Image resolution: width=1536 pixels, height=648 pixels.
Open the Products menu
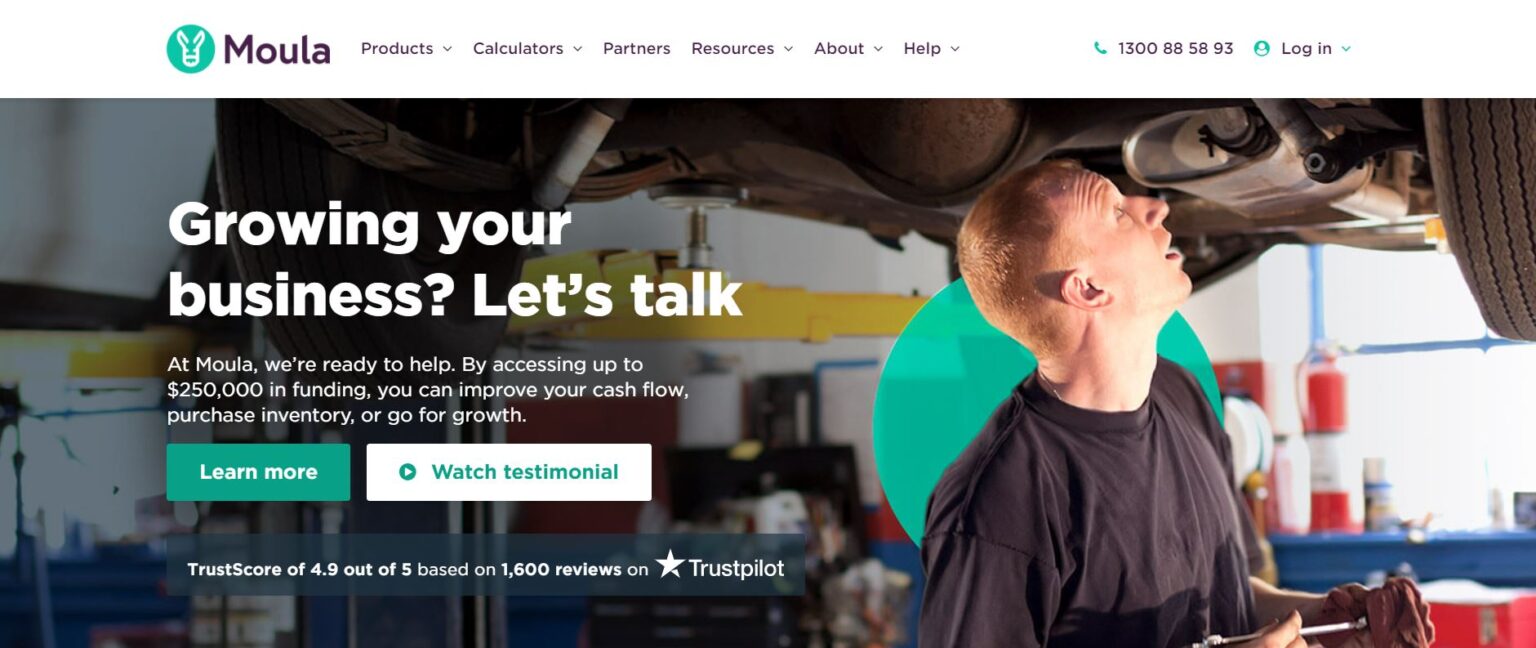pos(406,48)
